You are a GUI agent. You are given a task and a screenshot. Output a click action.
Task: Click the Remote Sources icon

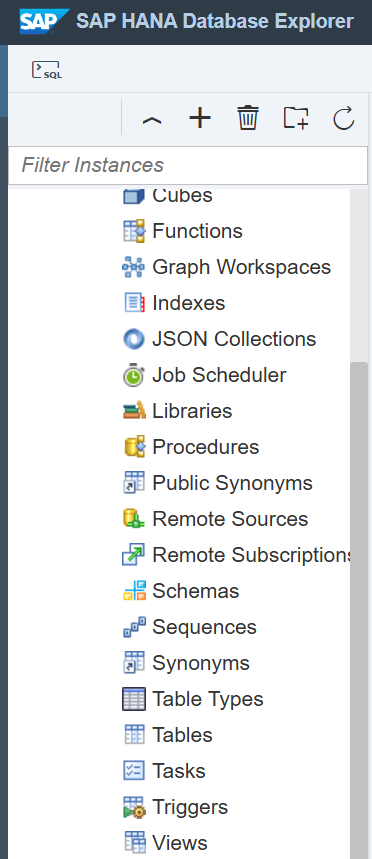[134, 519]
